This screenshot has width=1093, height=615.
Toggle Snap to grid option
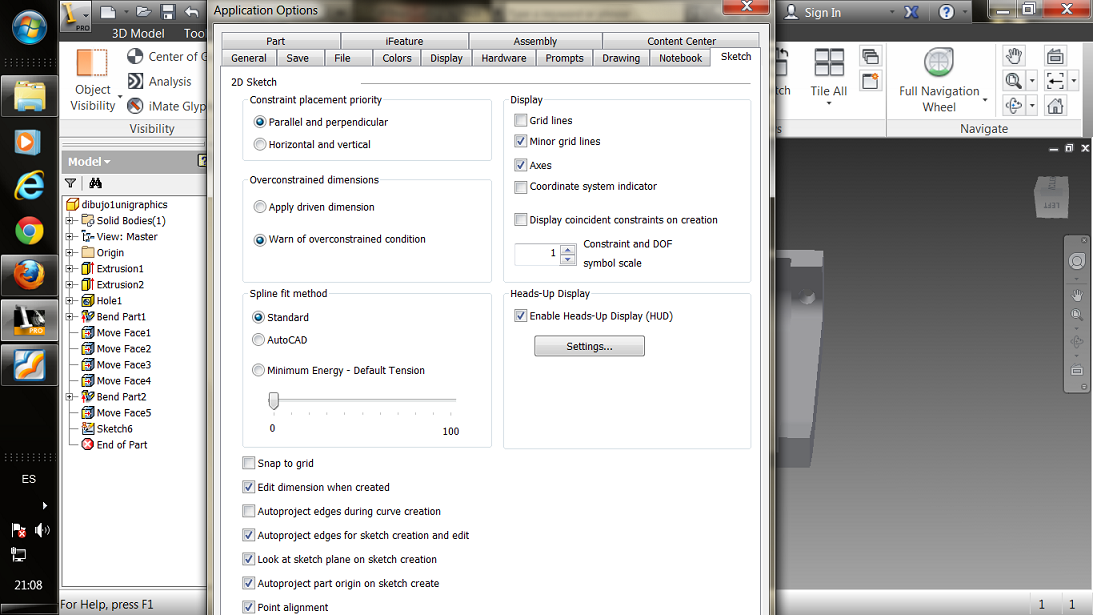pos(249,463)
